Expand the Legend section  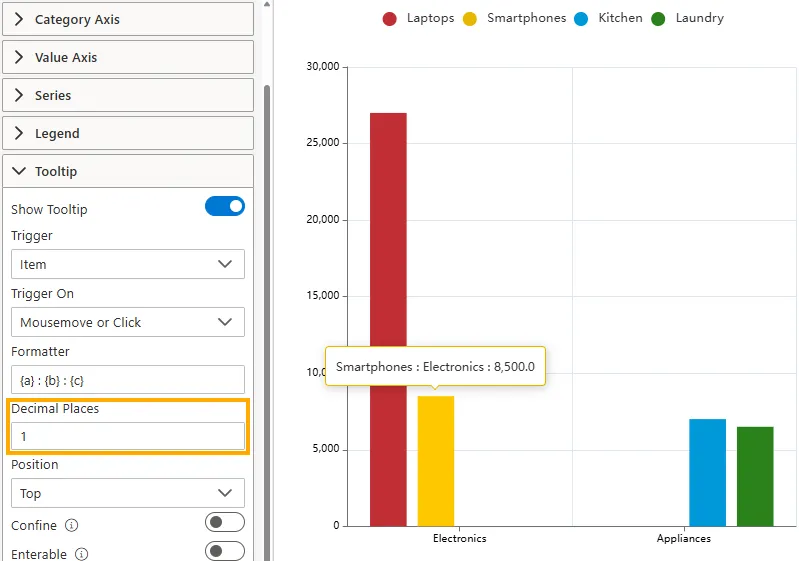[127, 133]
